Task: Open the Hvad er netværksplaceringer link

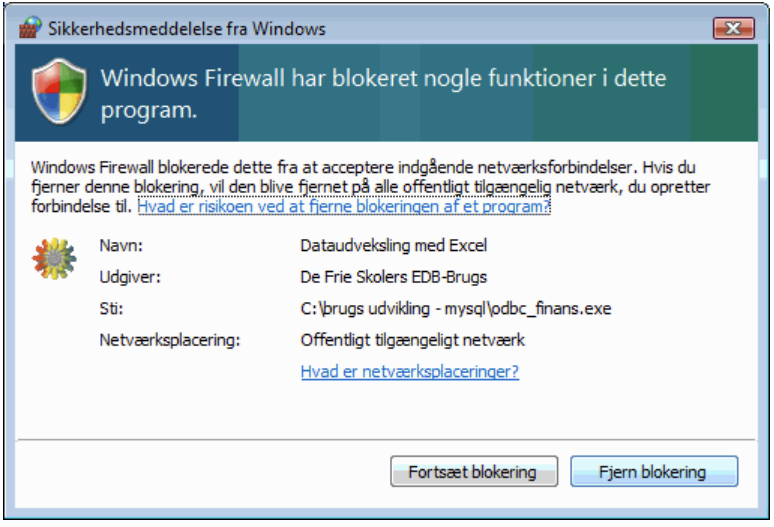Action: point(410,372)
